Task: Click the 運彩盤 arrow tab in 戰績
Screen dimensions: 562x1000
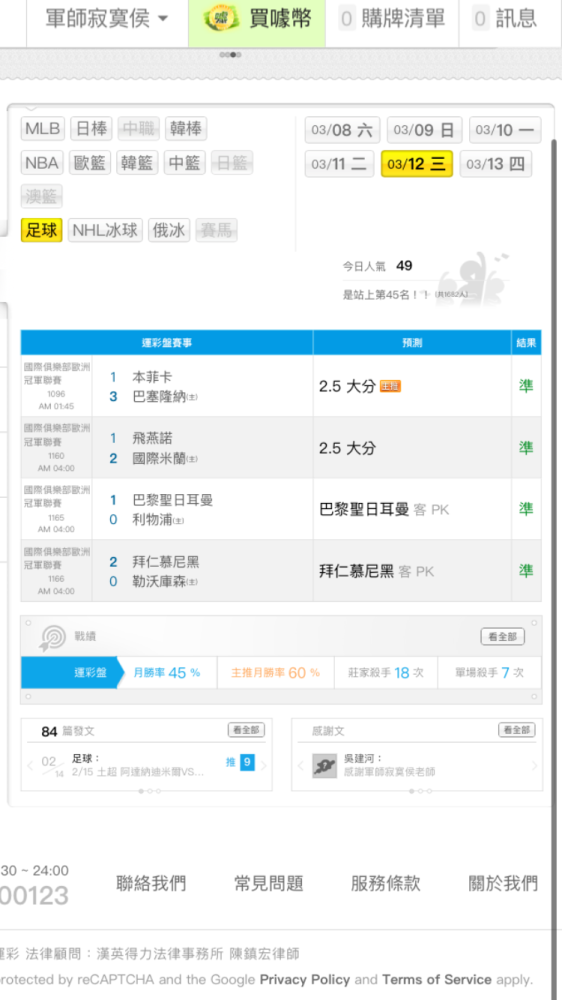Action: pyautogui.click(x=70, y=672)
